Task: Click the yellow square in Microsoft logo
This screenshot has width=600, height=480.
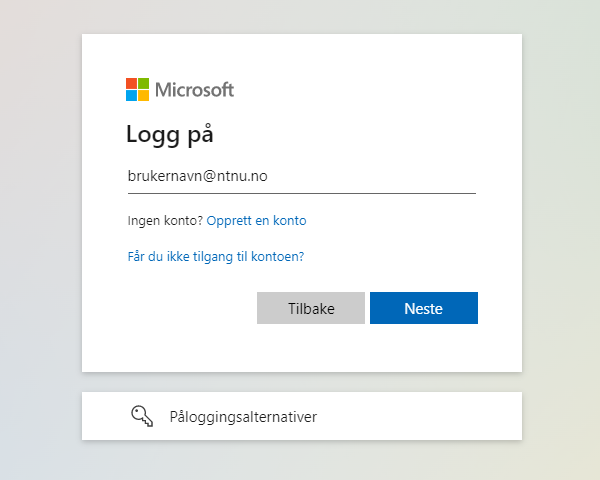Action: 143,96
